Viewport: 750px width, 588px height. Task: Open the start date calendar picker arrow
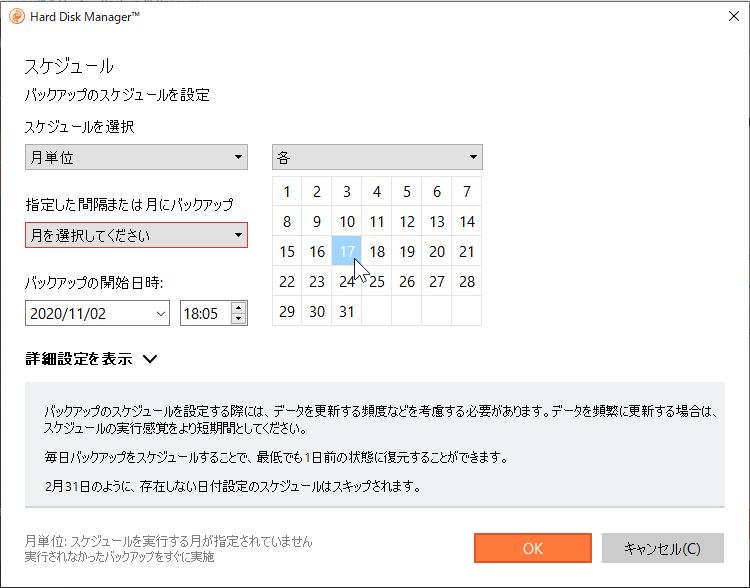click(161, 313)
